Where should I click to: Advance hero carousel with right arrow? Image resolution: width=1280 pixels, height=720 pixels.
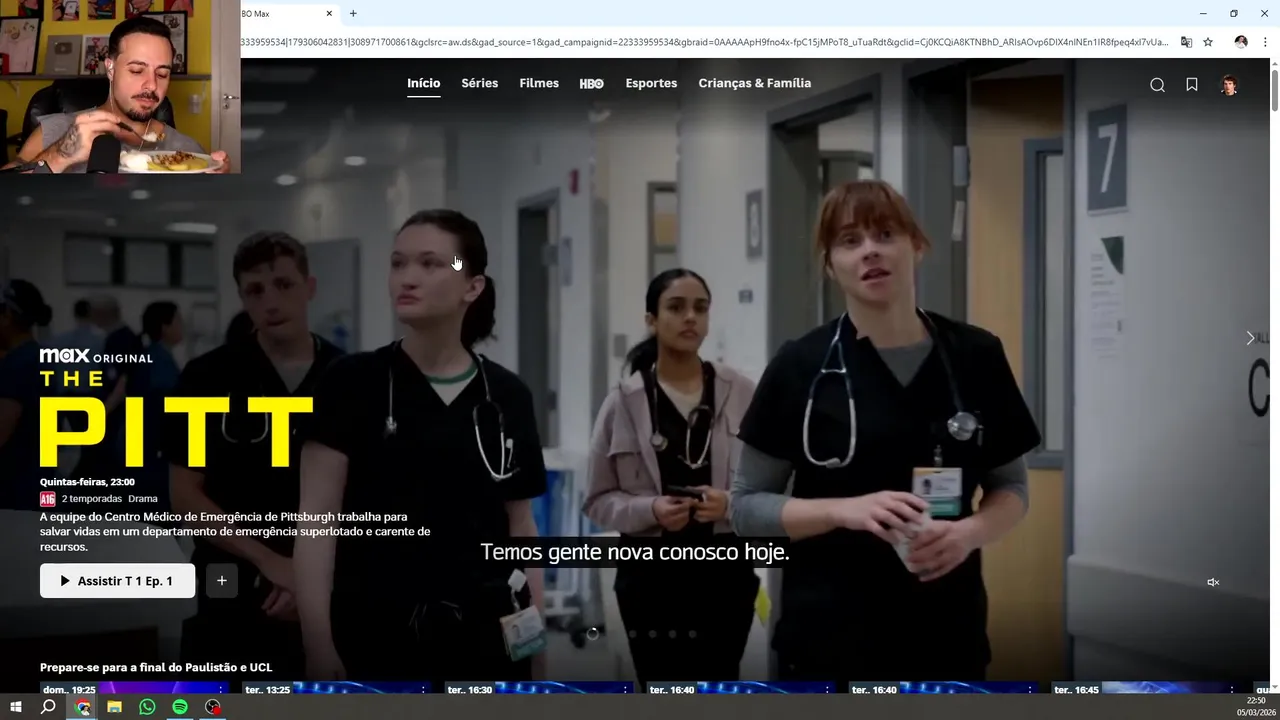click(1250, 338)
